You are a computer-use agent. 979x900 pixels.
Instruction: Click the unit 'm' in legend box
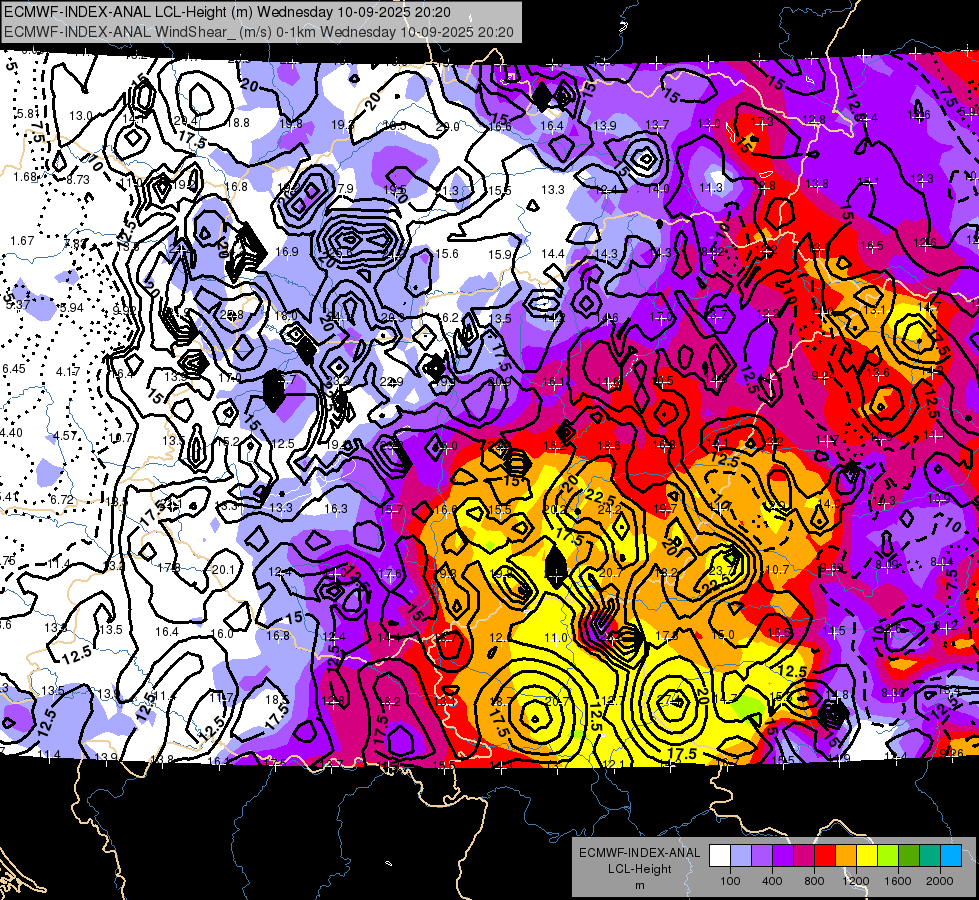click(639, 886)
